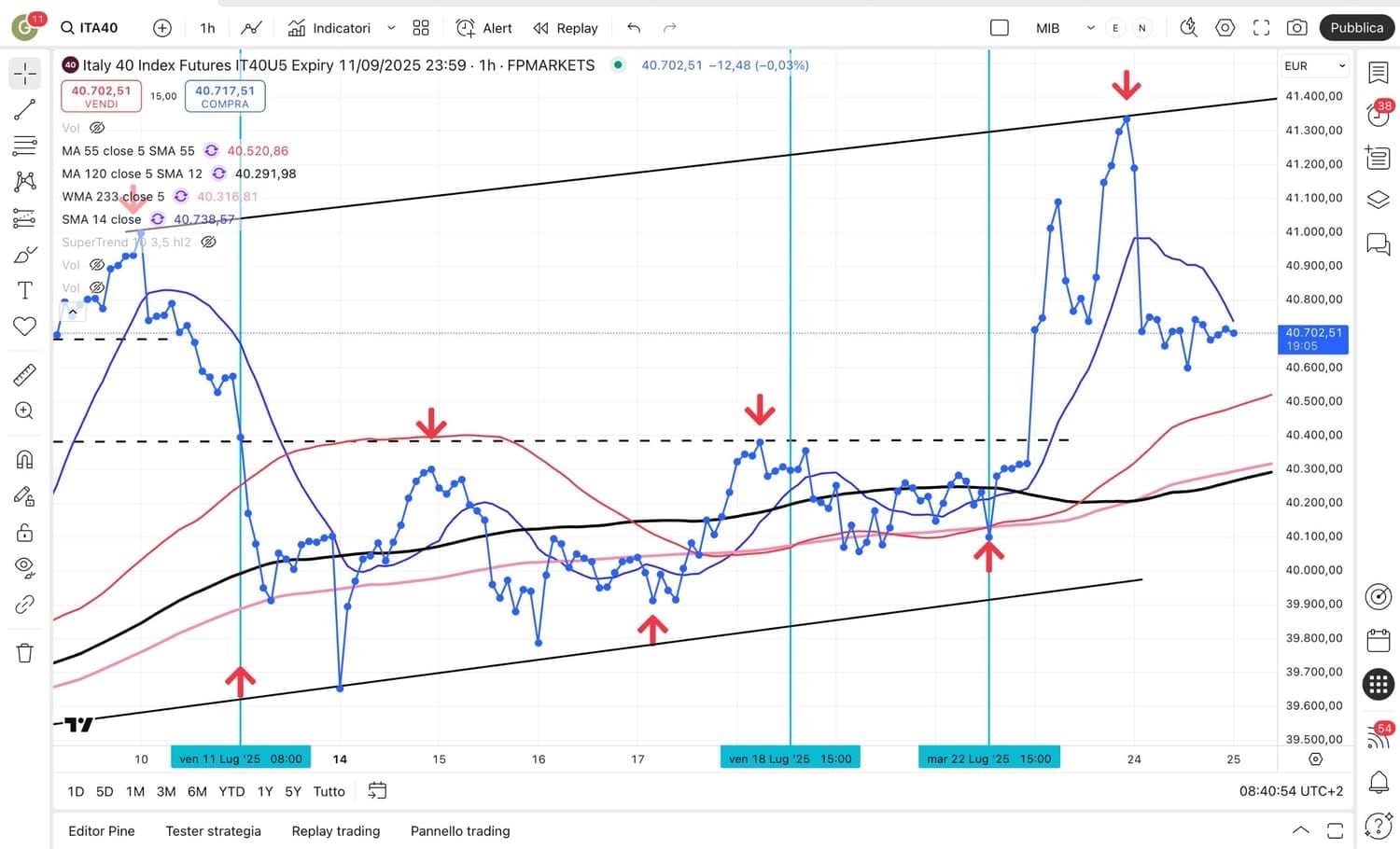Open the layout setup square selector
The height and width of the screenshot is (849, 1400).
[x=1000, y=28]
